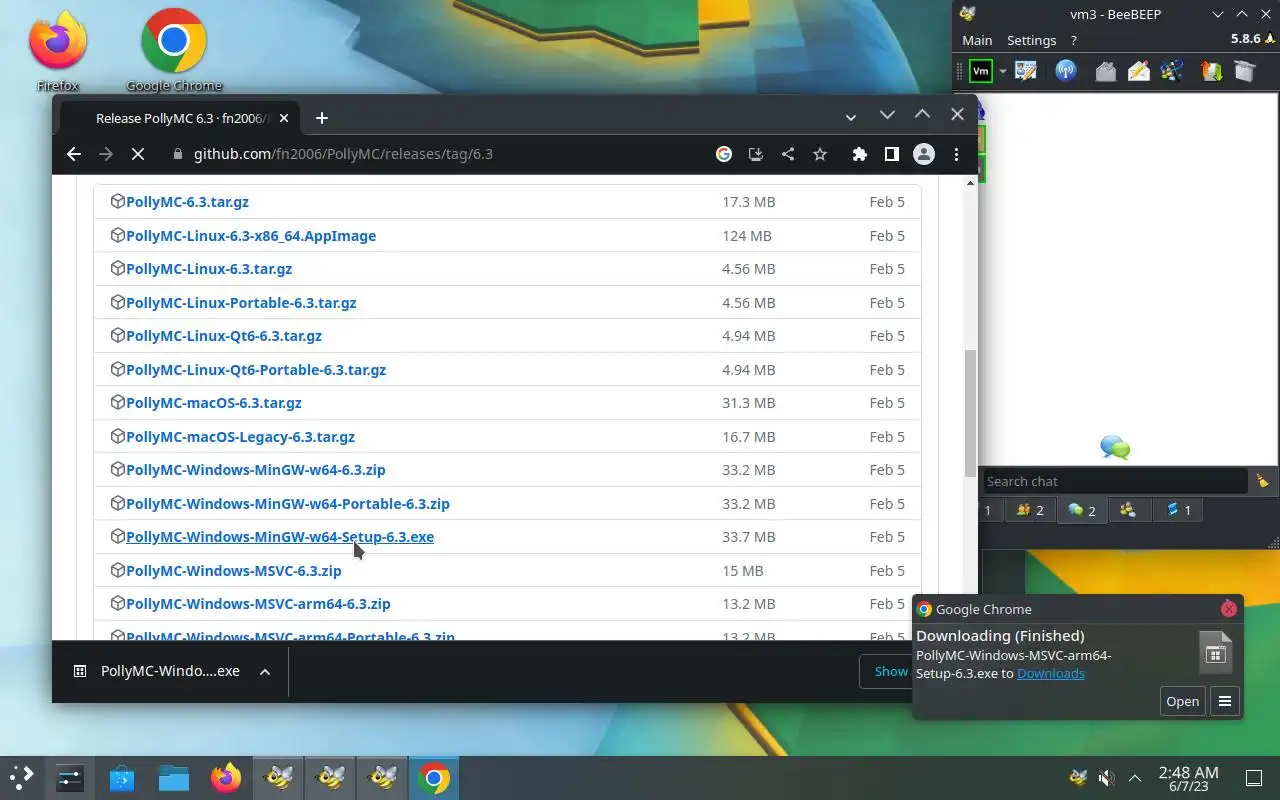
Task: Stop loading the GitHub page
Action: click(x=138, y=154)
